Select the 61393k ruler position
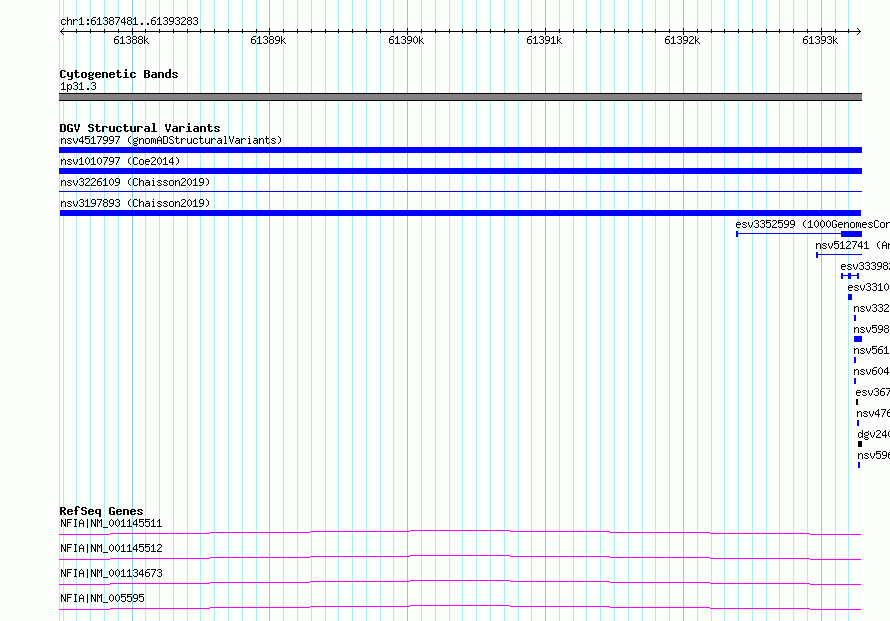Screen dimensions: 890x621 pos(820,40)
